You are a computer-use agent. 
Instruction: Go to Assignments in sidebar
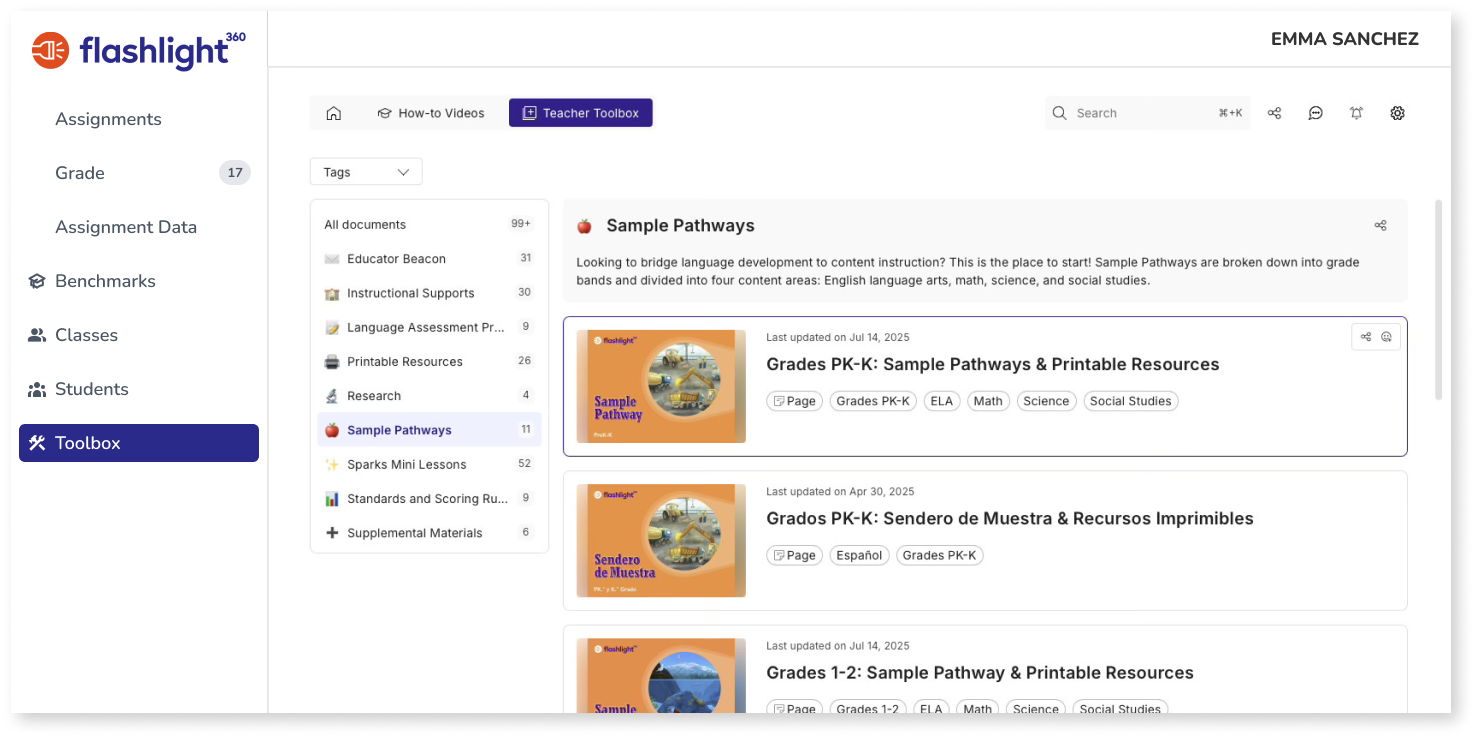click(108, 119)
